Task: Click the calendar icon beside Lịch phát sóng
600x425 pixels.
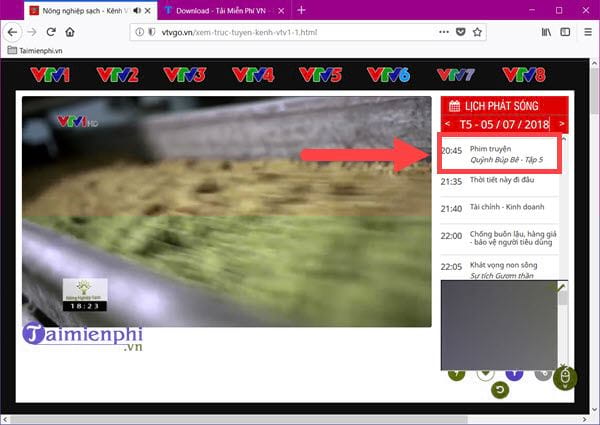Action: (x=454, y=106)
